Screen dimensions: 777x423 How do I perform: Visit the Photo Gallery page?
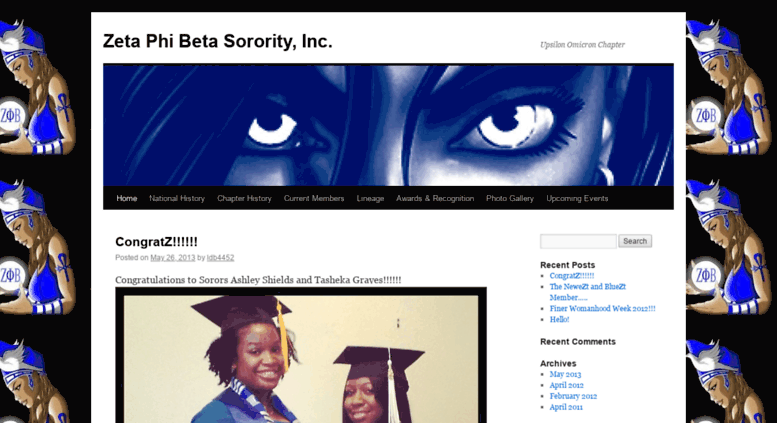[510, 198]
